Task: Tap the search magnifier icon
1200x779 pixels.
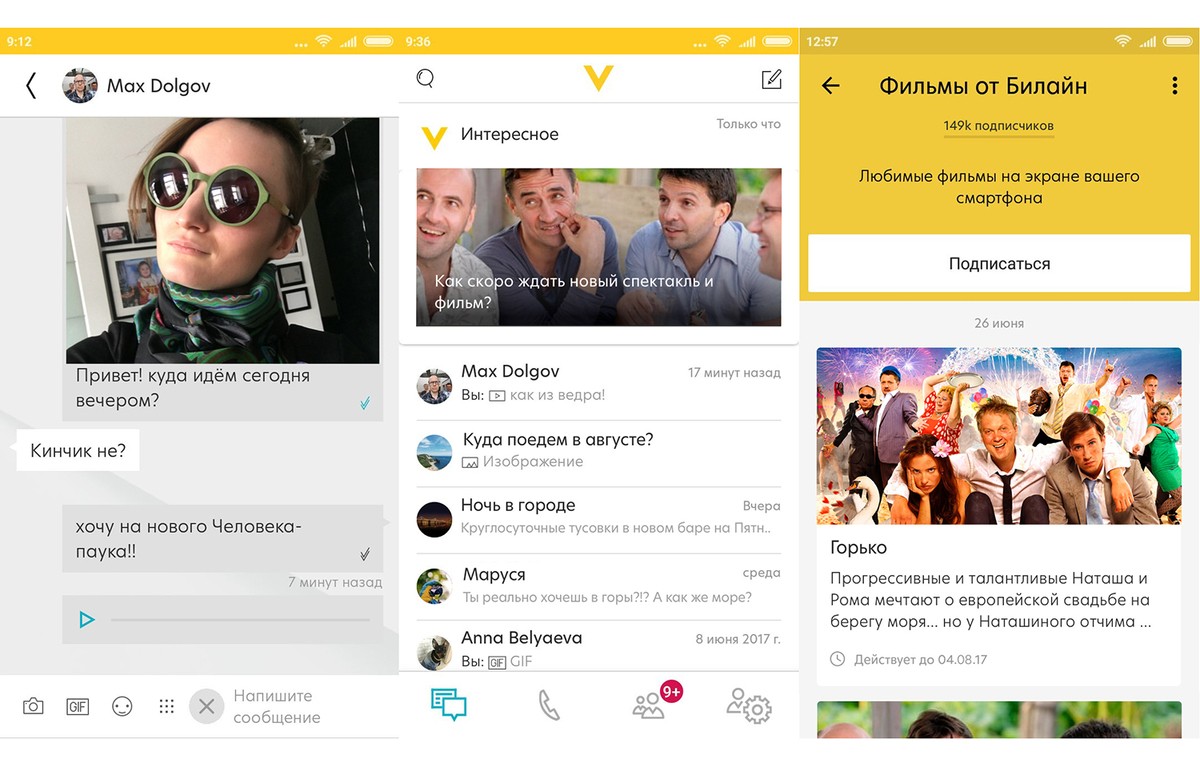Action: point(425,79)
